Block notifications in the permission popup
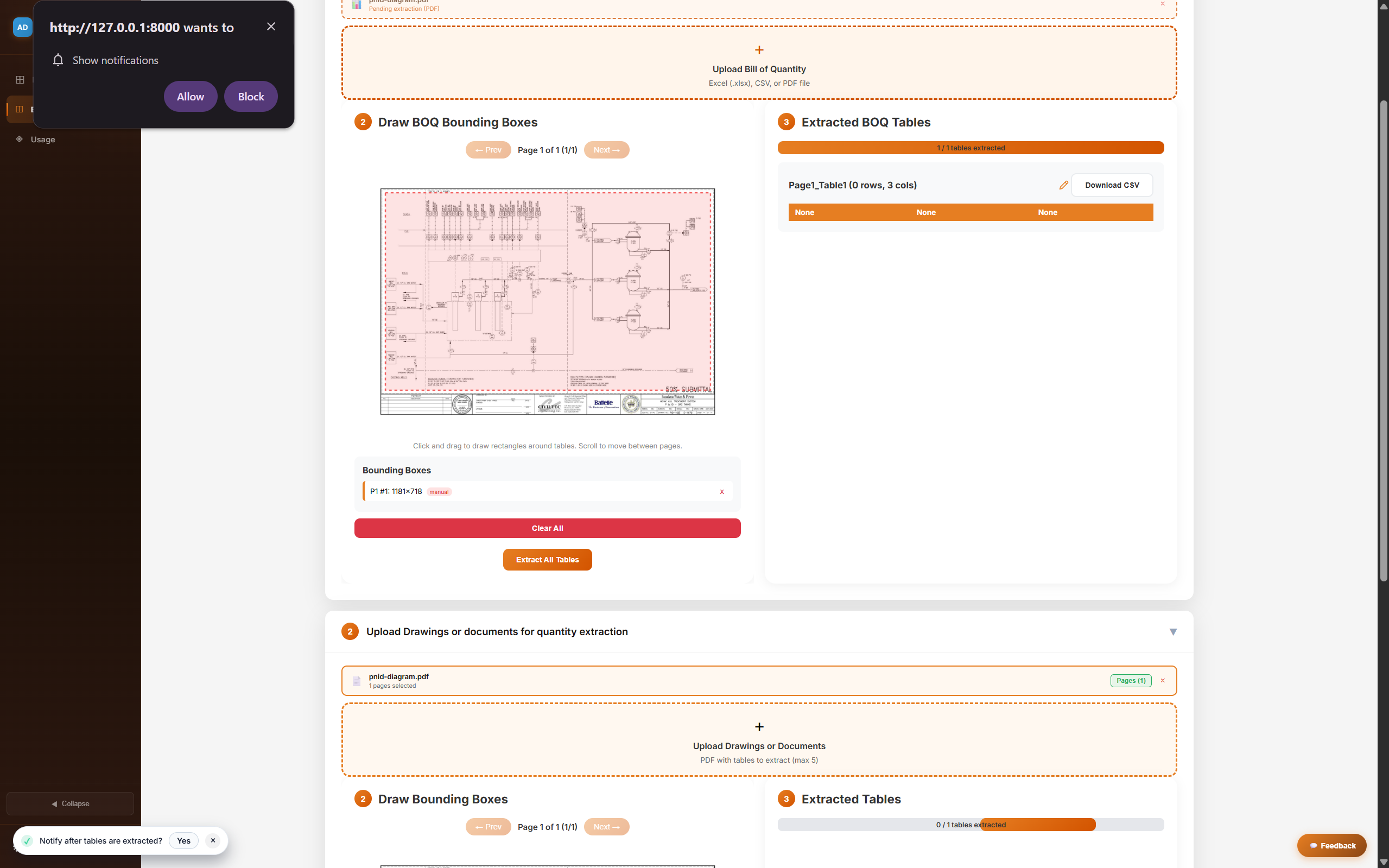Screen dimensions: 1389x868 251,97
